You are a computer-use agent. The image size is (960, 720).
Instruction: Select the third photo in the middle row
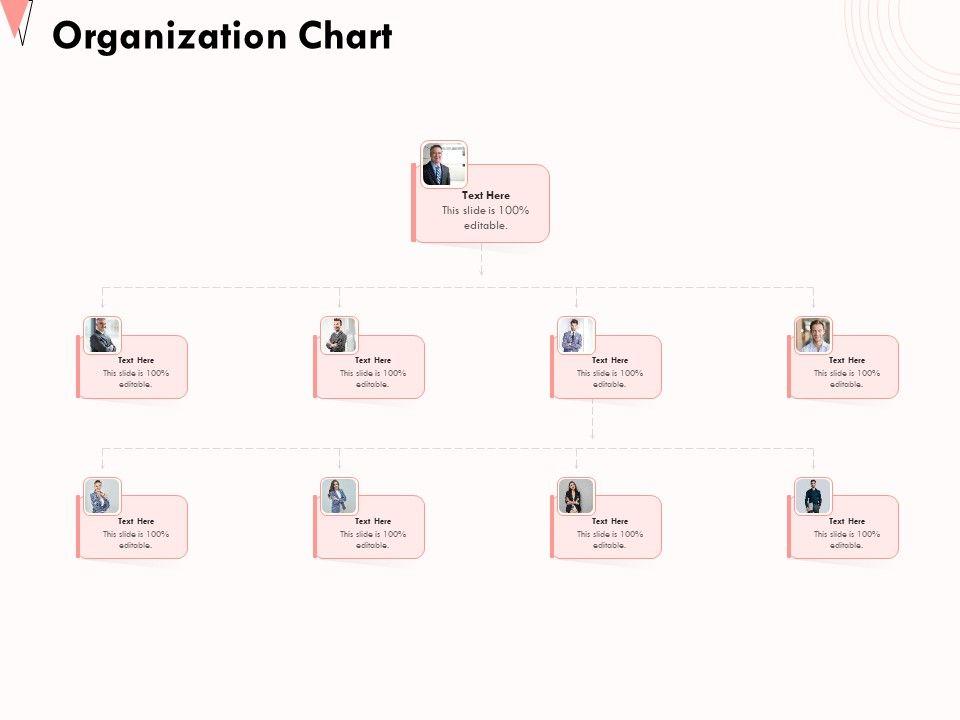click(576, 335)
